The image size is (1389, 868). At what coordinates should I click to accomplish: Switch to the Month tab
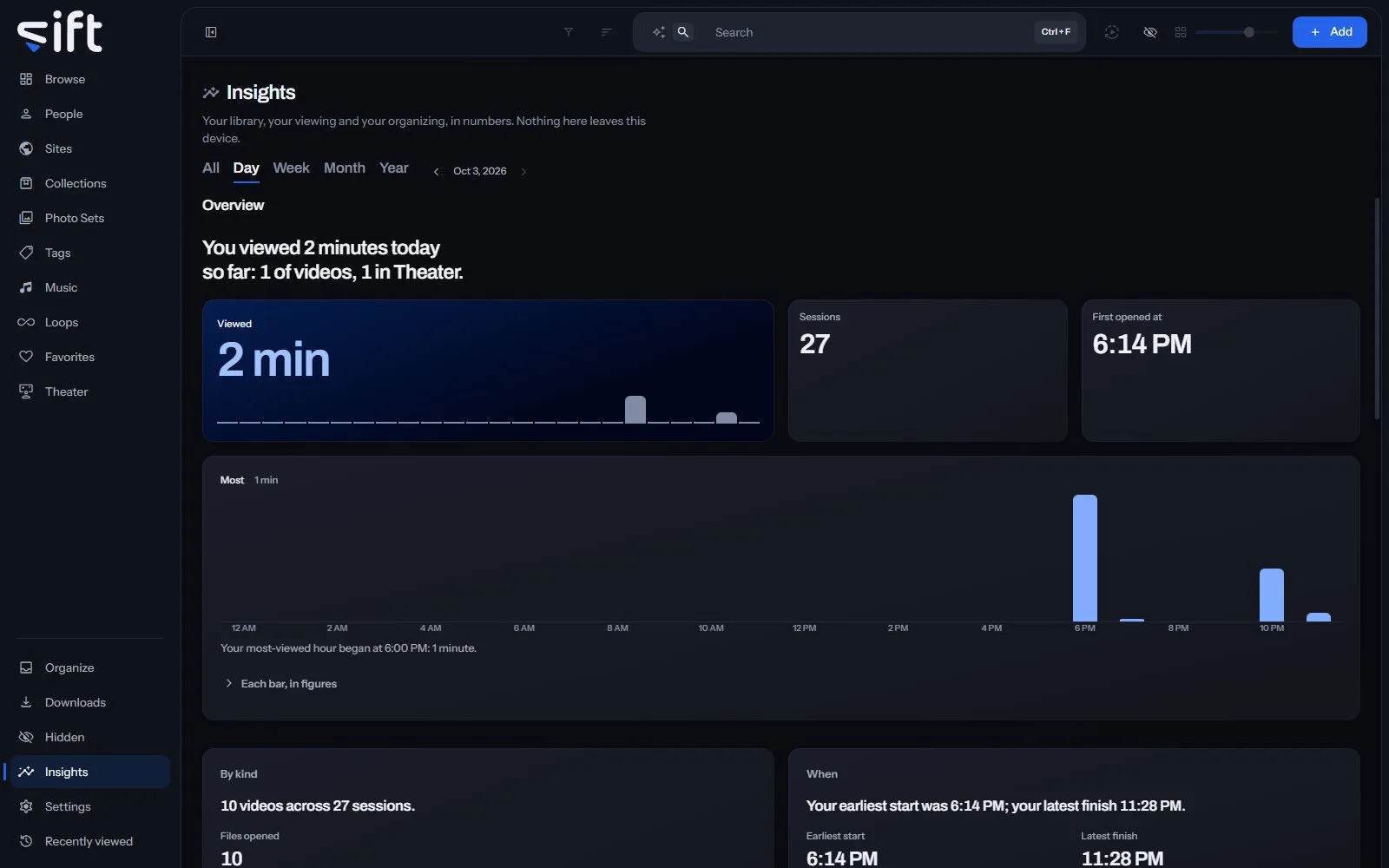(x=345, y=168)
